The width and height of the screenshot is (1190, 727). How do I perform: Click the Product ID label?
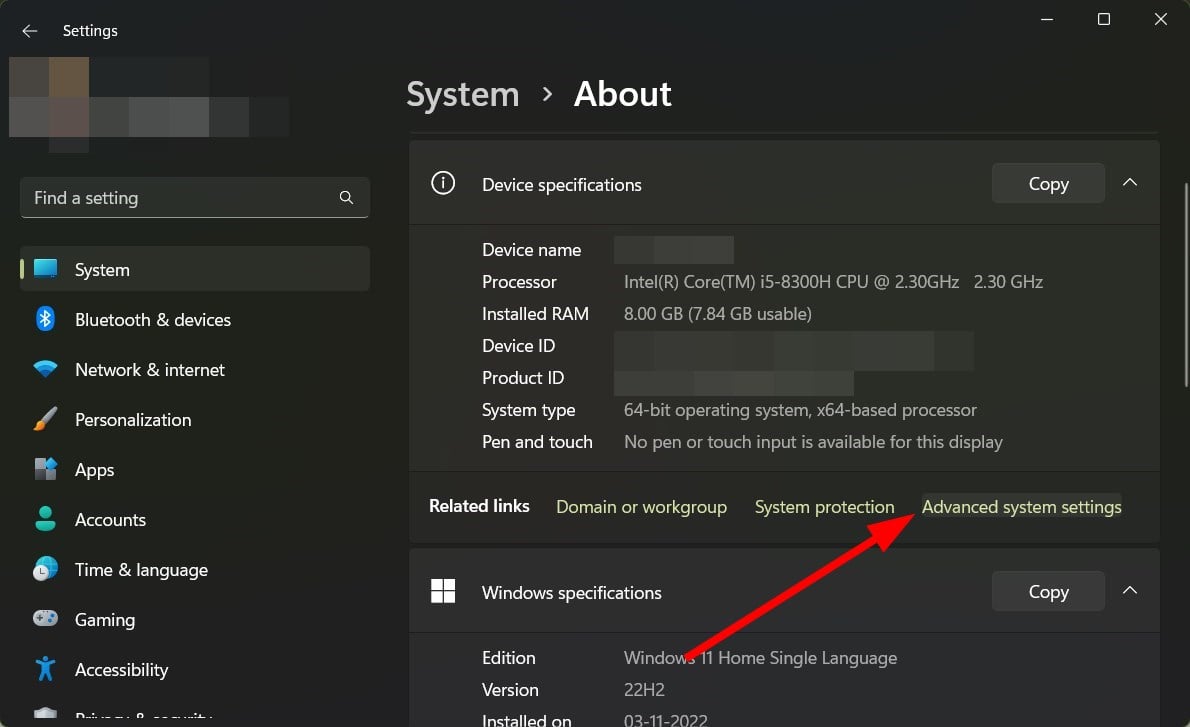523,378
